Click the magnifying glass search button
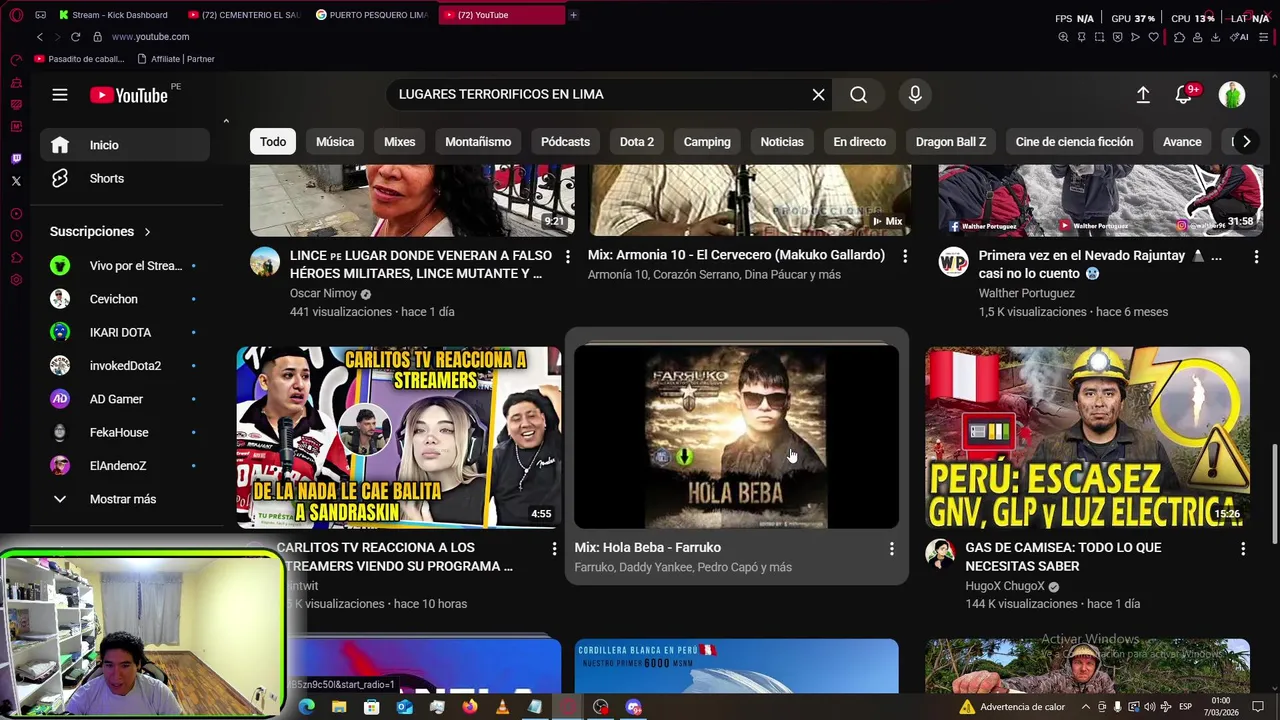The height and width of the screenshot is (720, 1280). [858, 94]
